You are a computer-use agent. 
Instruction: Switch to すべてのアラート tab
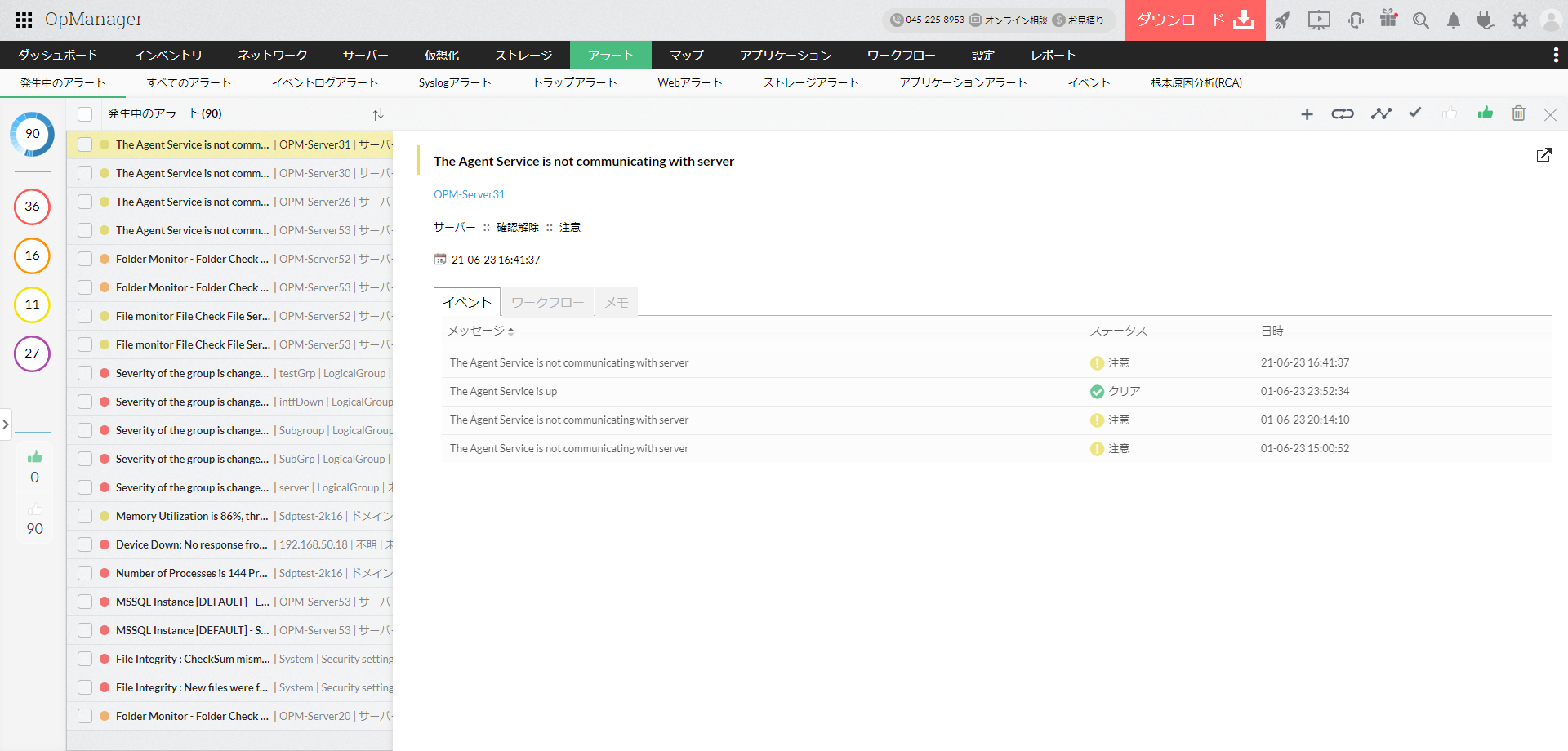point(189,82)
